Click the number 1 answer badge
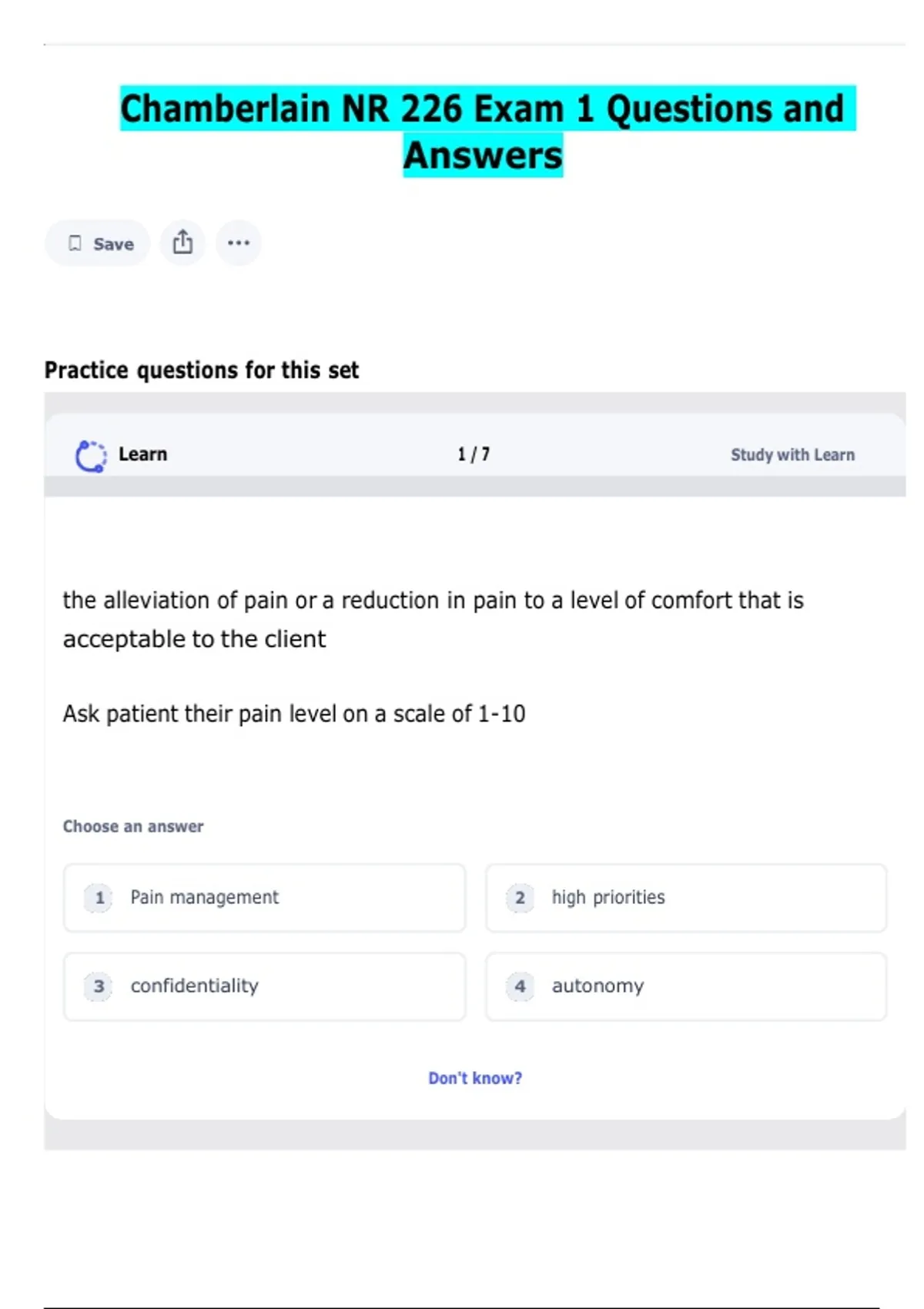Image resolution: width=924 pixels, height=1309 pixels. coord(99,898)
